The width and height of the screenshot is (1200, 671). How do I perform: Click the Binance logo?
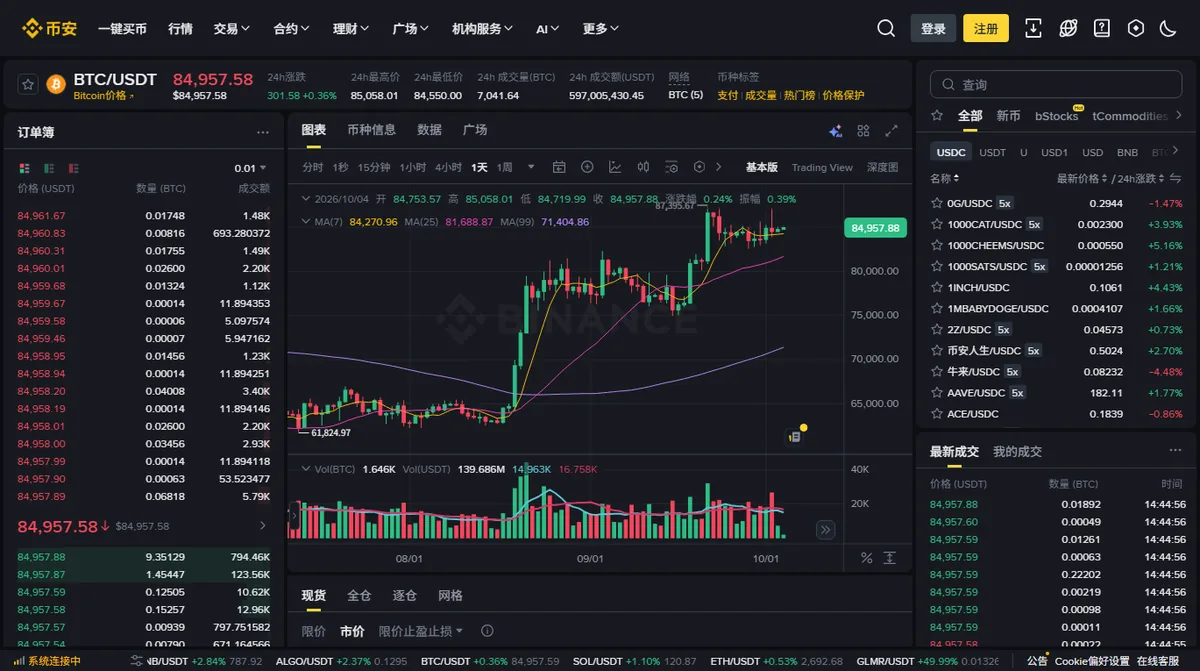[49, 28]
